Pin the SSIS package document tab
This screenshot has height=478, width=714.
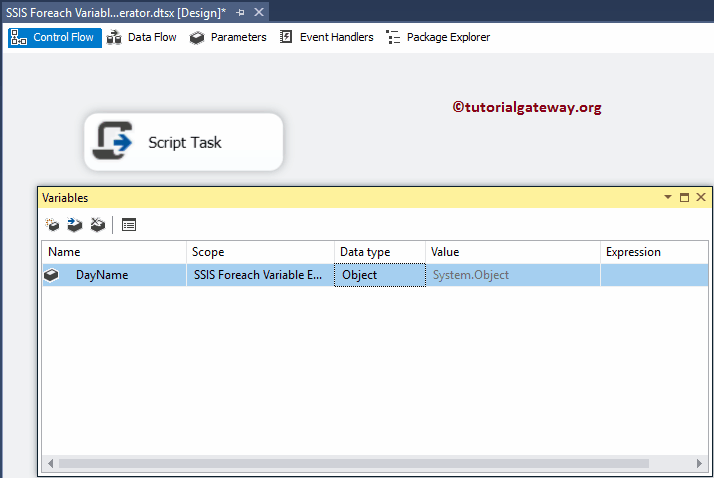240,13
